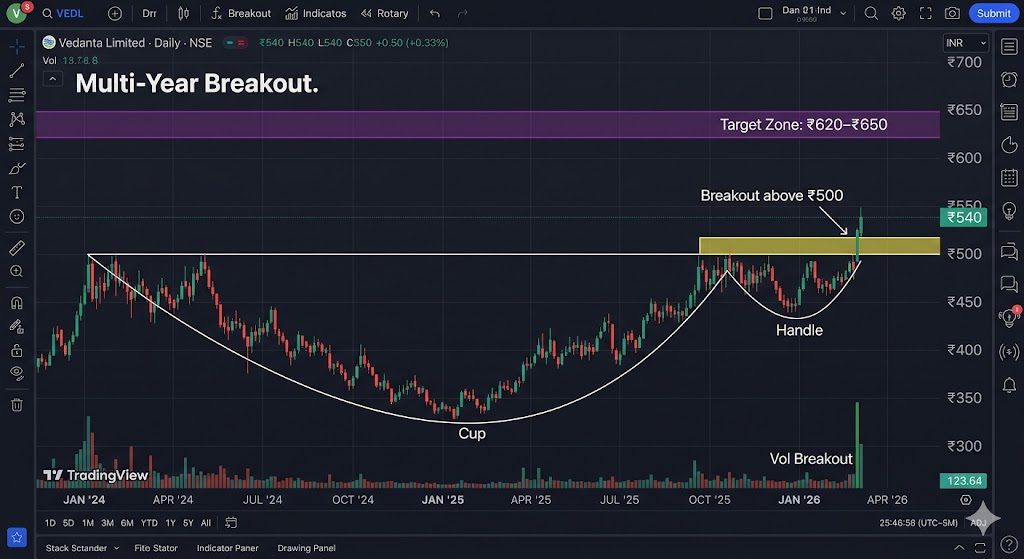This screenshot has height=559, width=1024.
Task: Open the ideas stream with red badge
Action: coord(1009,317)
